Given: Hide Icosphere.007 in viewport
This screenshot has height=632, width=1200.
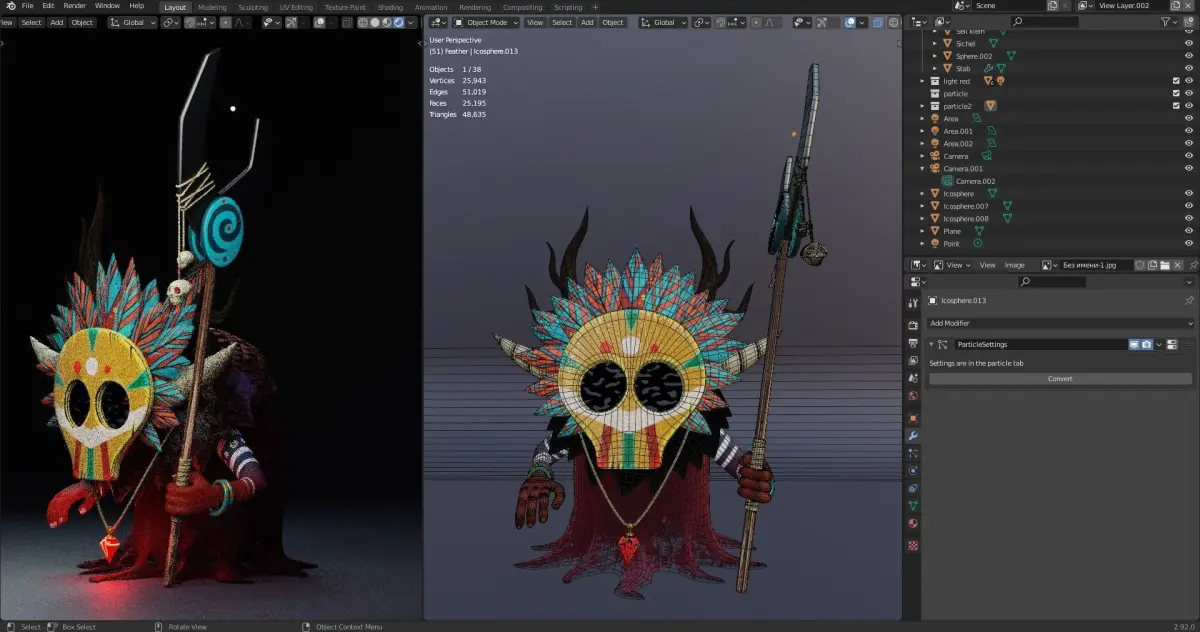Looking at the screenshot, I should [1189, 206].
